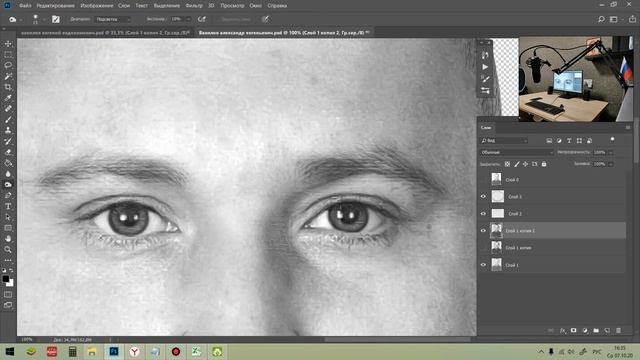
Task: Open the layer blend mode dropdown
Action: [x=517, y=152]
